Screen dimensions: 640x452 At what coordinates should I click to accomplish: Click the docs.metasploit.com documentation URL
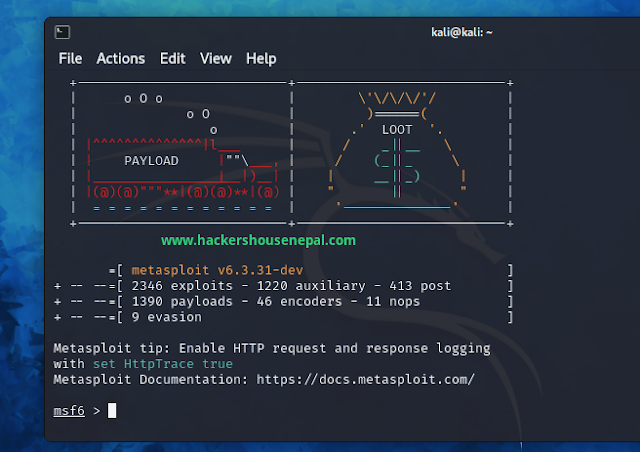click(366, 380)
